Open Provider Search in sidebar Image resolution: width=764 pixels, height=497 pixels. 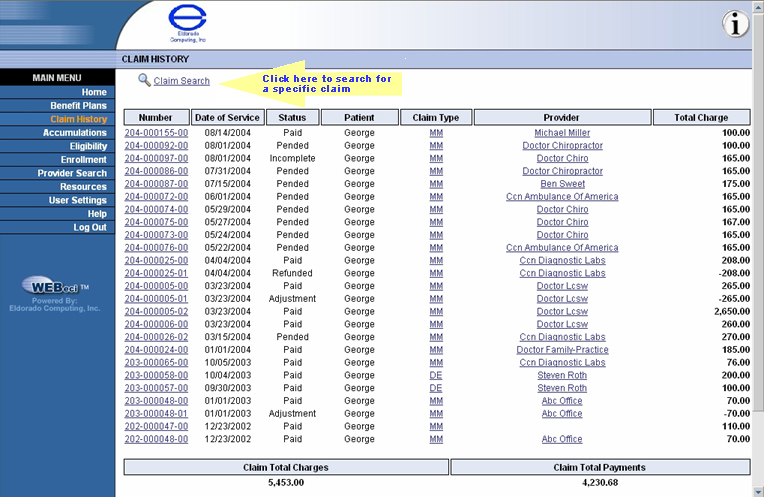point(72,173)
